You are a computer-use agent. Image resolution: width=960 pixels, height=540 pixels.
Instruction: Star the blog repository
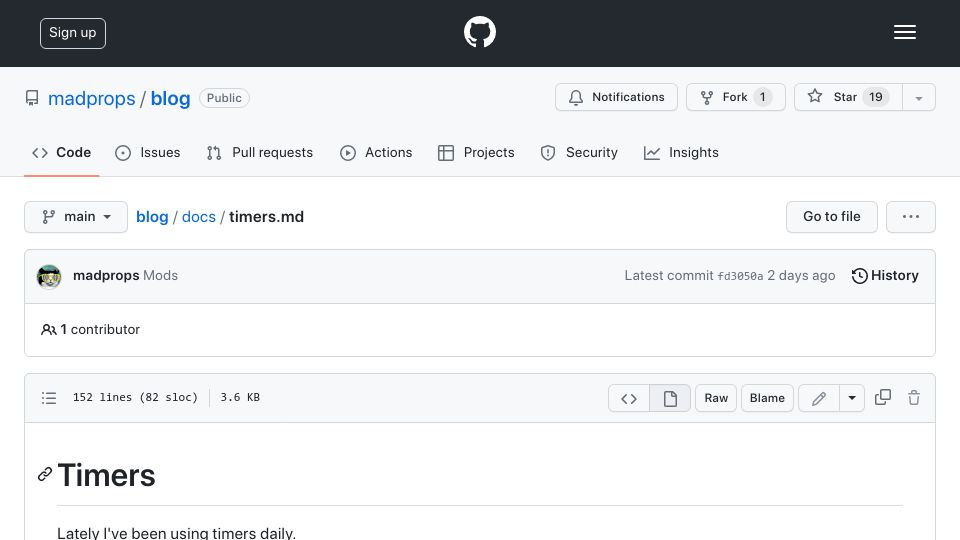pos(848,97)
